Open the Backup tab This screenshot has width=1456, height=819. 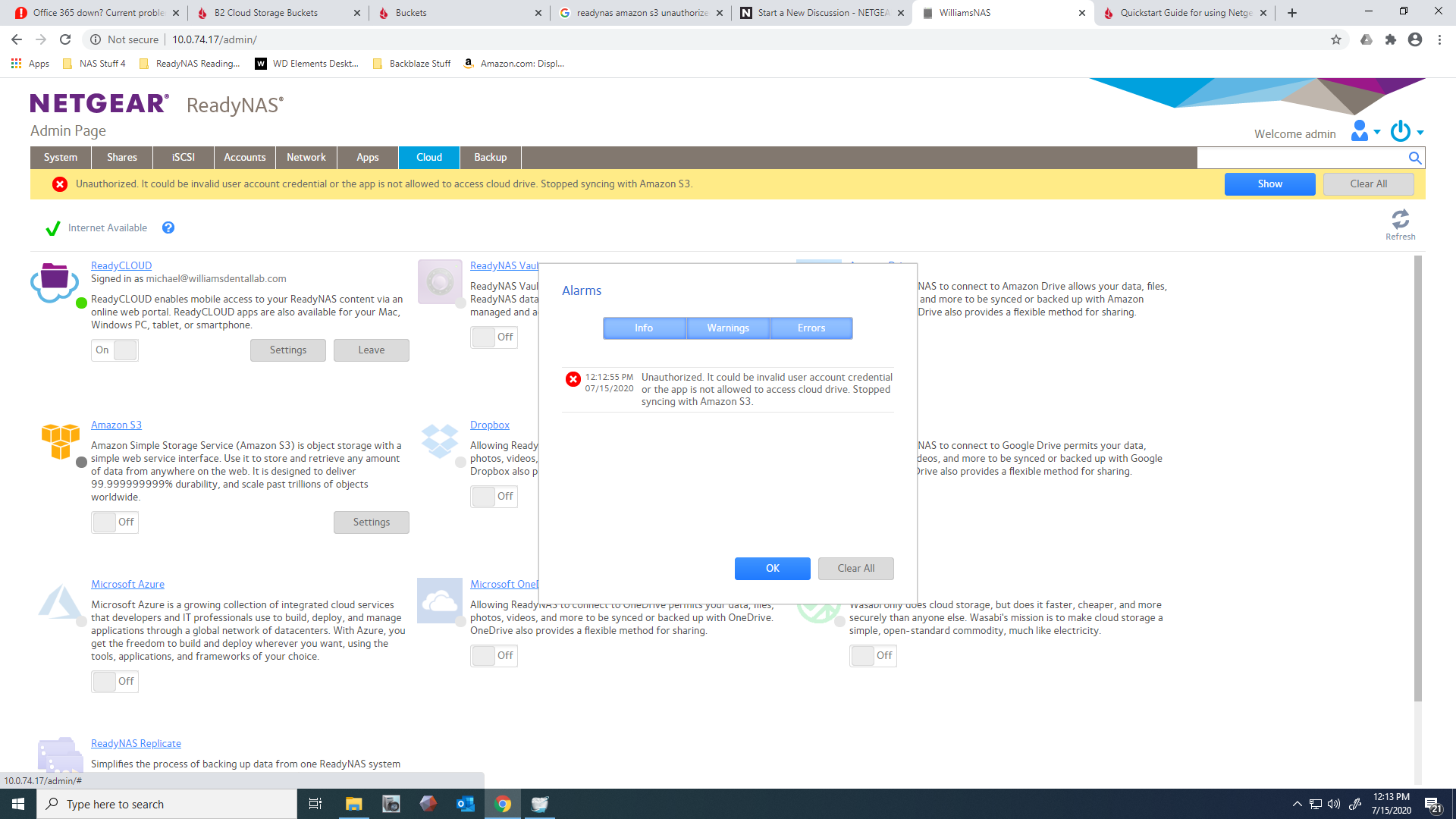(491, 158)
